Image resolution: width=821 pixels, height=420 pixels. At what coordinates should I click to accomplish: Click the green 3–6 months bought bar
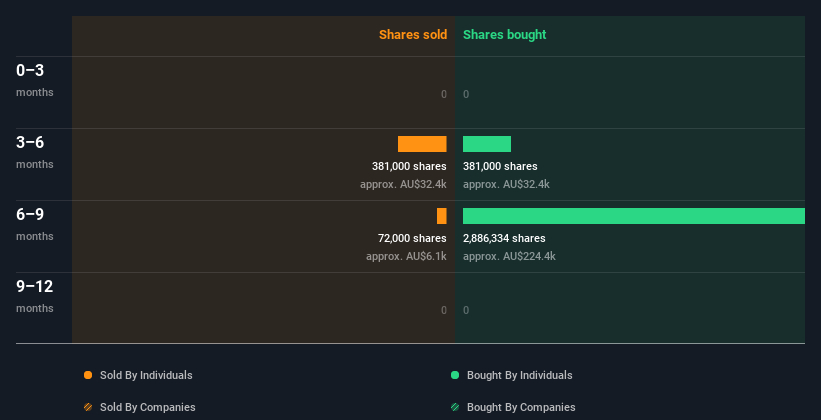click(x=487, y=144)
